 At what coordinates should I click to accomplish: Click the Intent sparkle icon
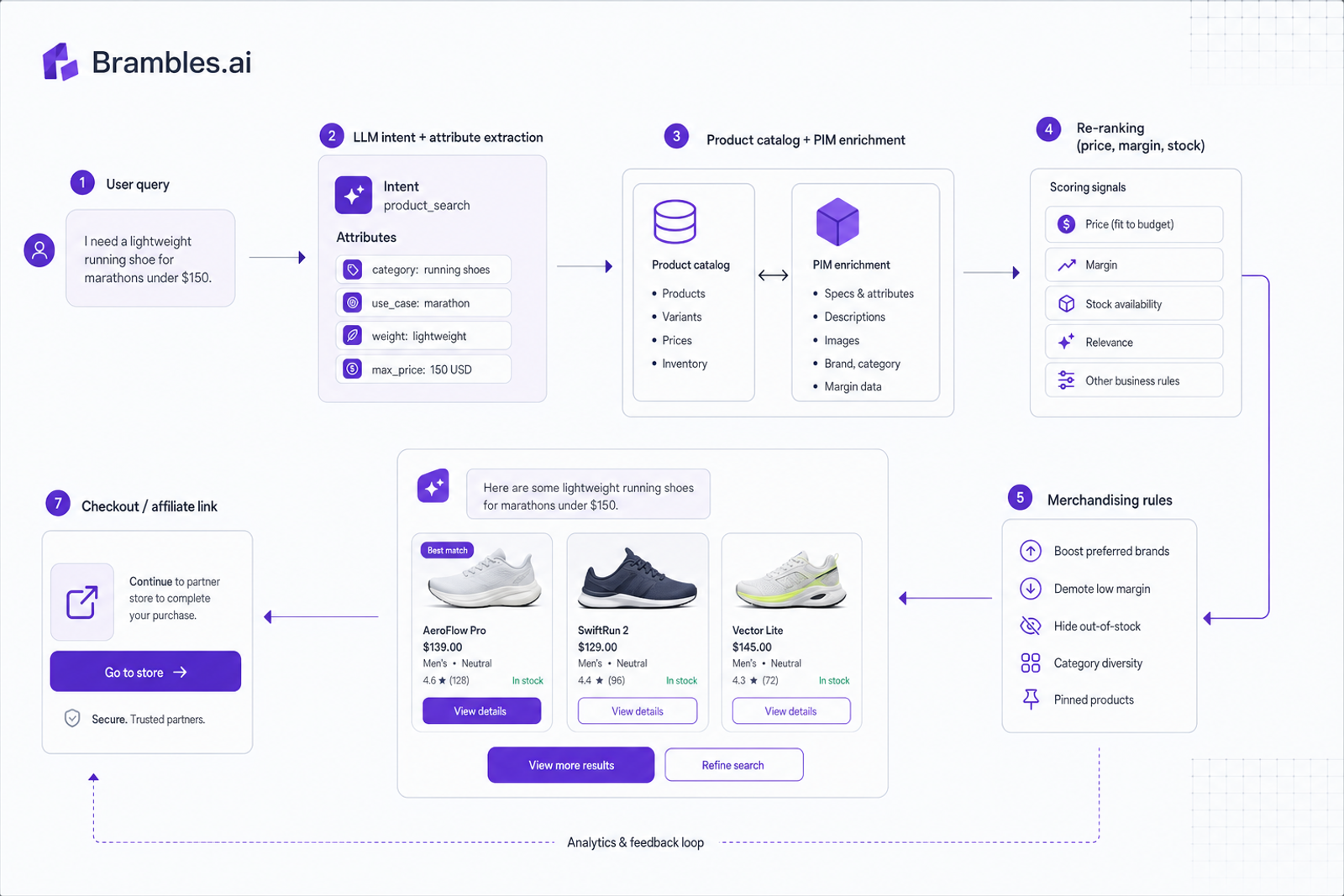pos(354,195)
